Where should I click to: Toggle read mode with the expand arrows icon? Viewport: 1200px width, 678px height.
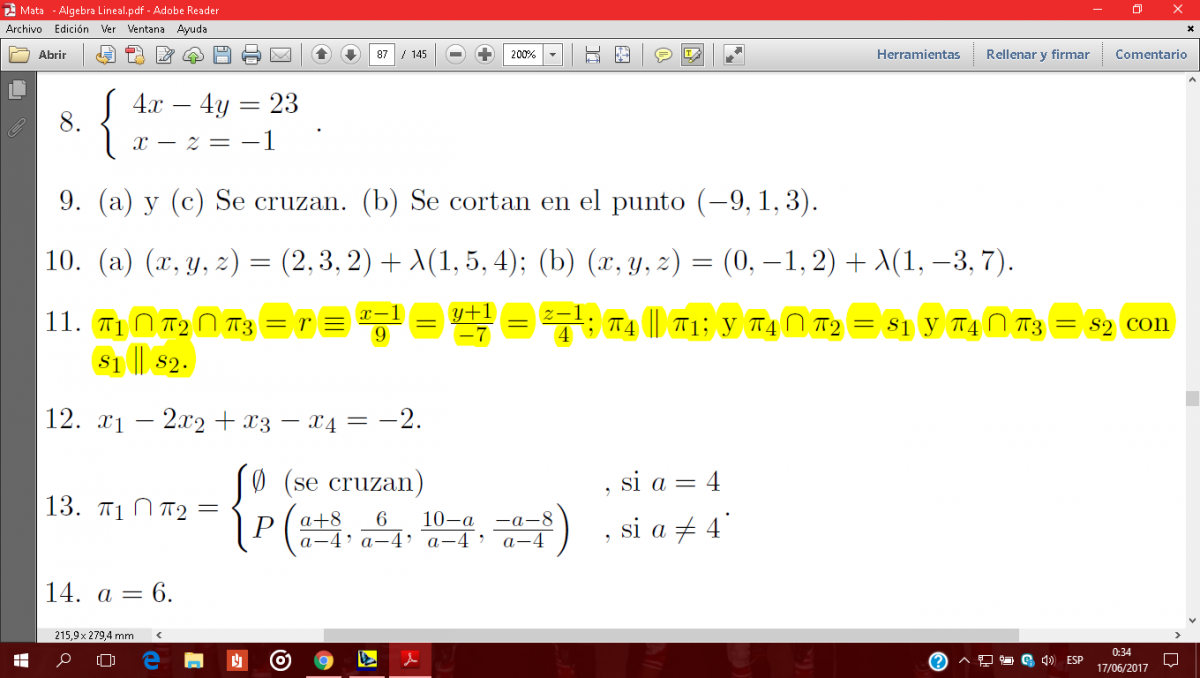pyautogui.click(x=734, y=55)
